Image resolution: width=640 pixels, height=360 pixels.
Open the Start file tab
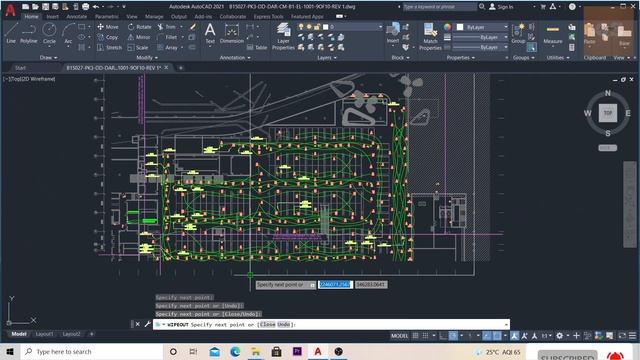[x=20, y=68]
